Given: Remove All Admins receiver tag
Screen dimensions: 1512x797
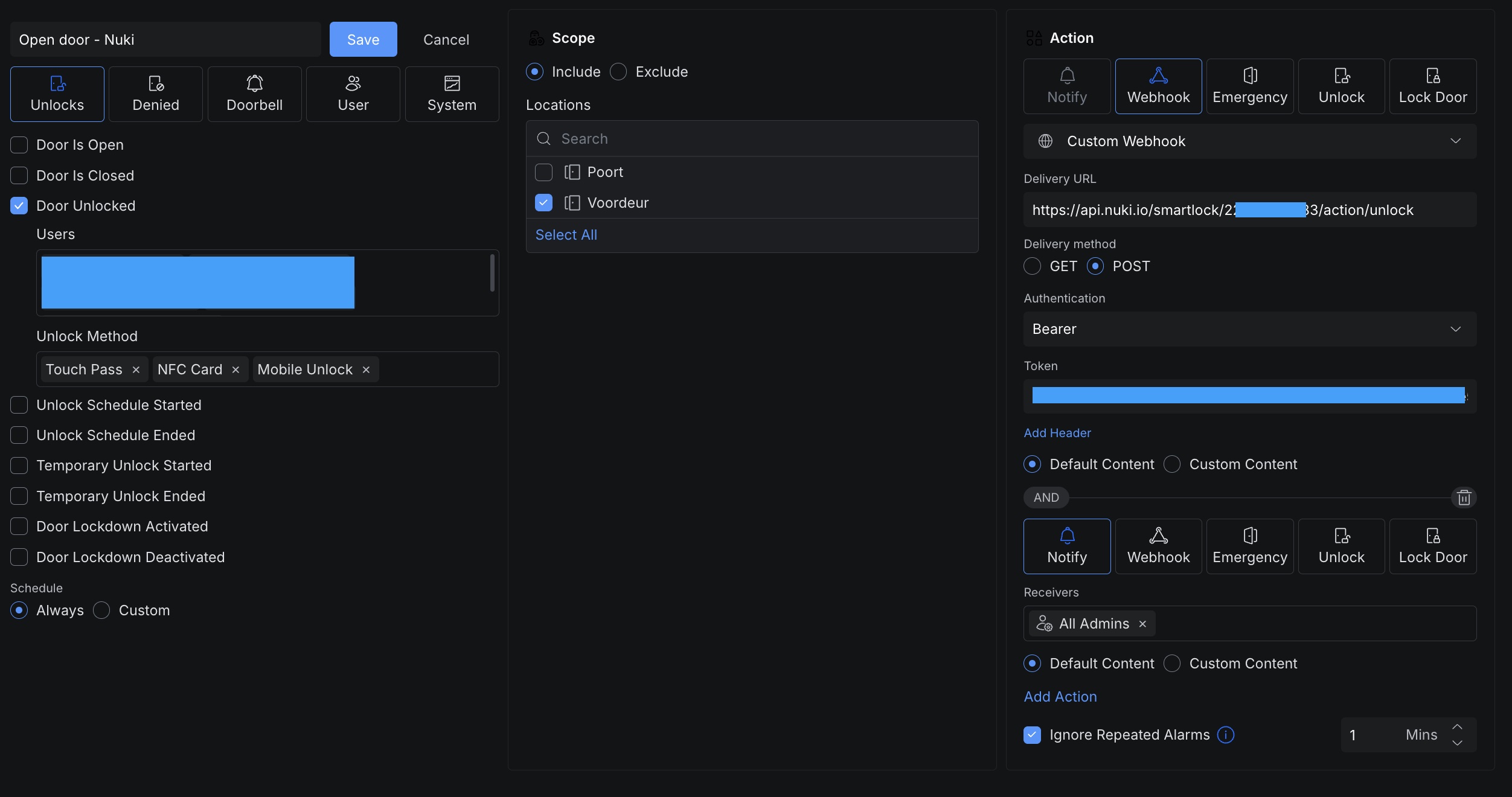Looking at the screenshot, I should [x=1142, y=624].
